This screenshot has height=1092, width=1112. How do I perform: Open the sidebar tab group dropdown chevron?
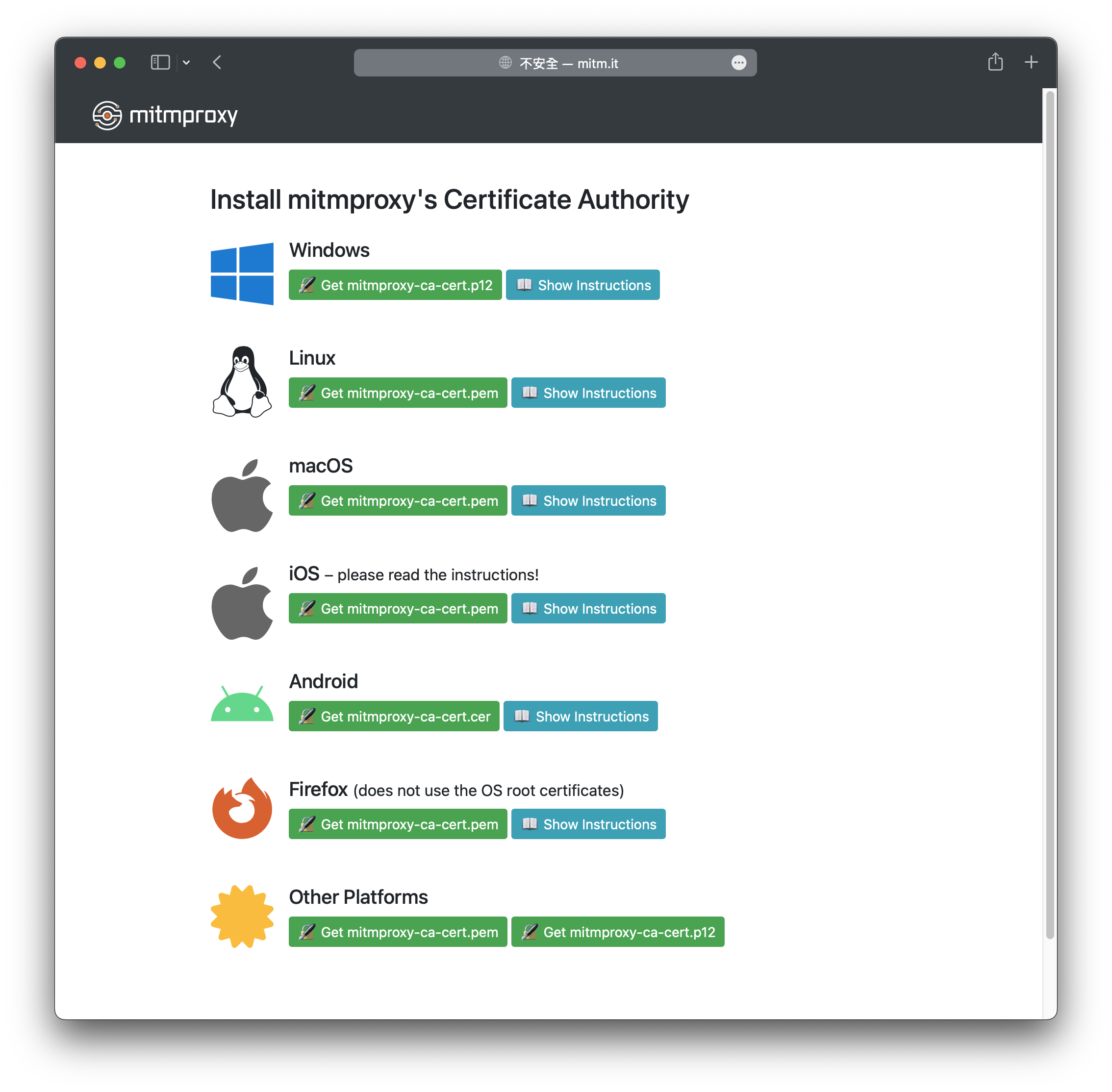coord(186,63)
